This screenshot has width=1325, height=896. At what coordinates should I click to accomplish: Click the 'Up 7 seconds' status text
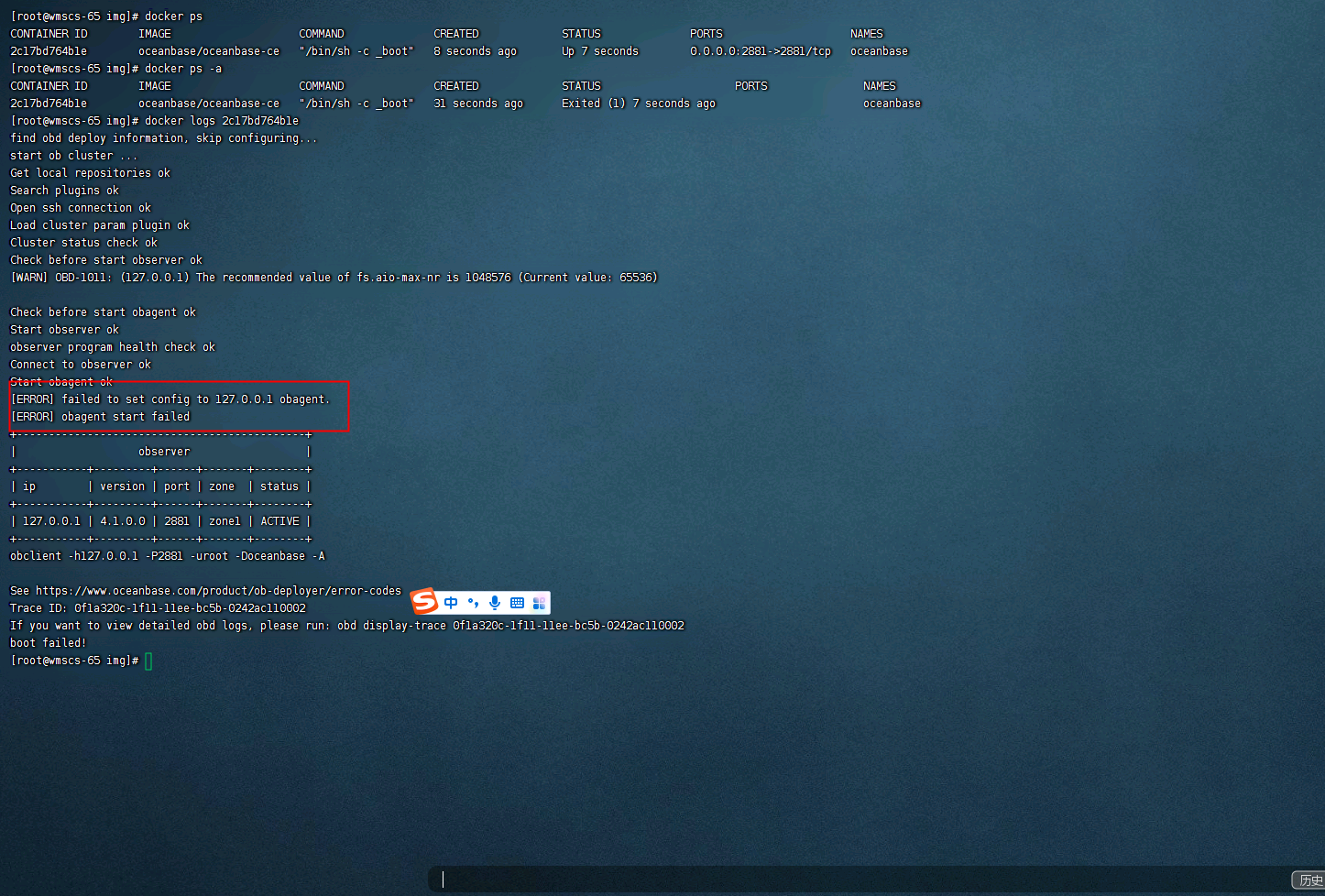[x=600, y=51]
